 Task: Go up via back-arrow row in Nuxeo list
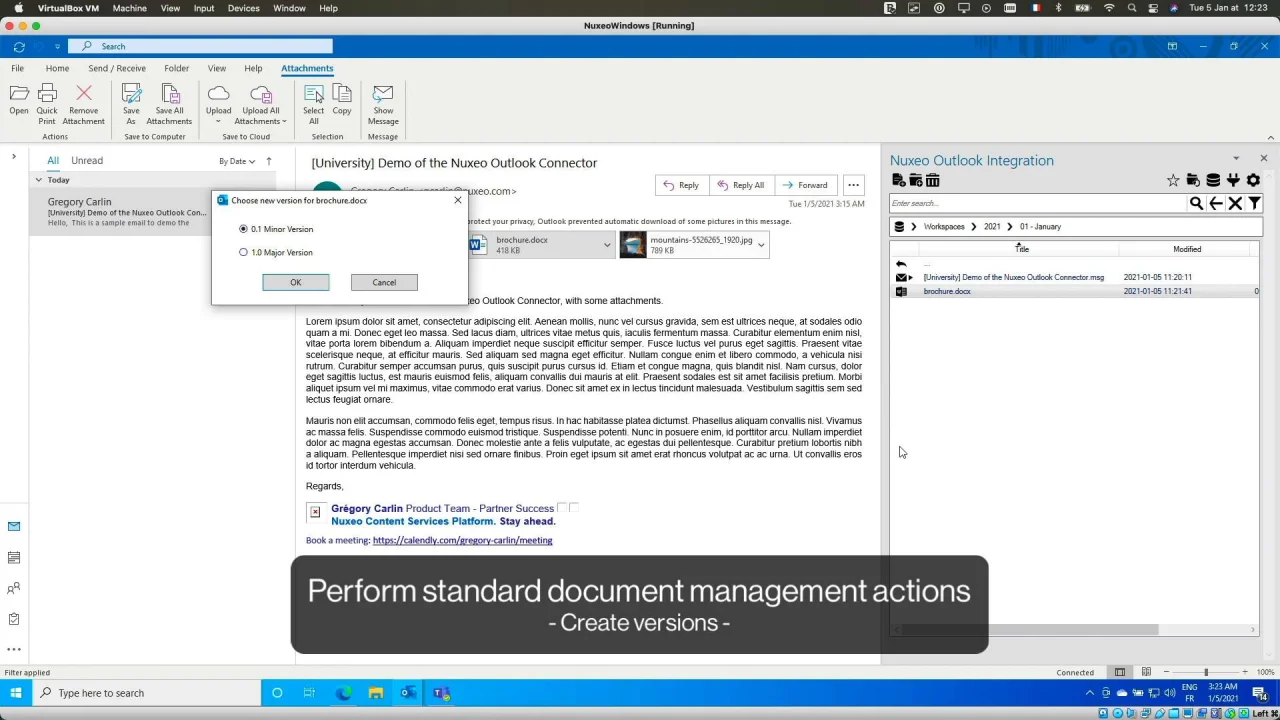(x=901, y=264)
